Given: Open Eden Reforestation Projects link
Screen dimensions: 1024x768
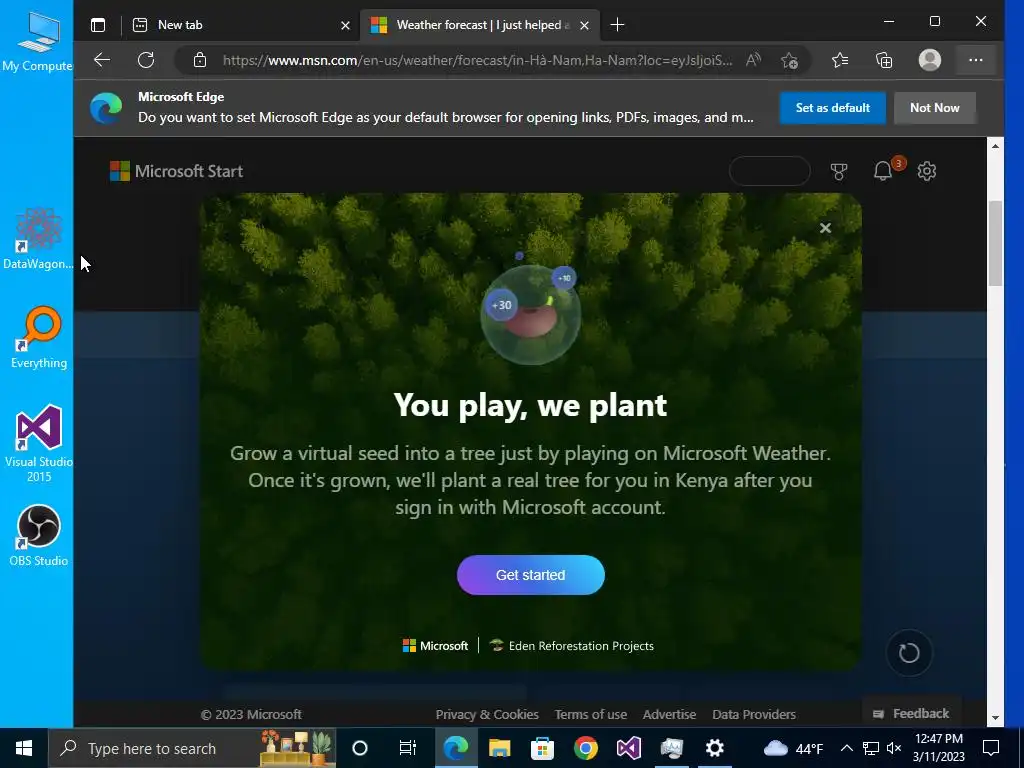Looking at the screenshot, I should (571, 646).
